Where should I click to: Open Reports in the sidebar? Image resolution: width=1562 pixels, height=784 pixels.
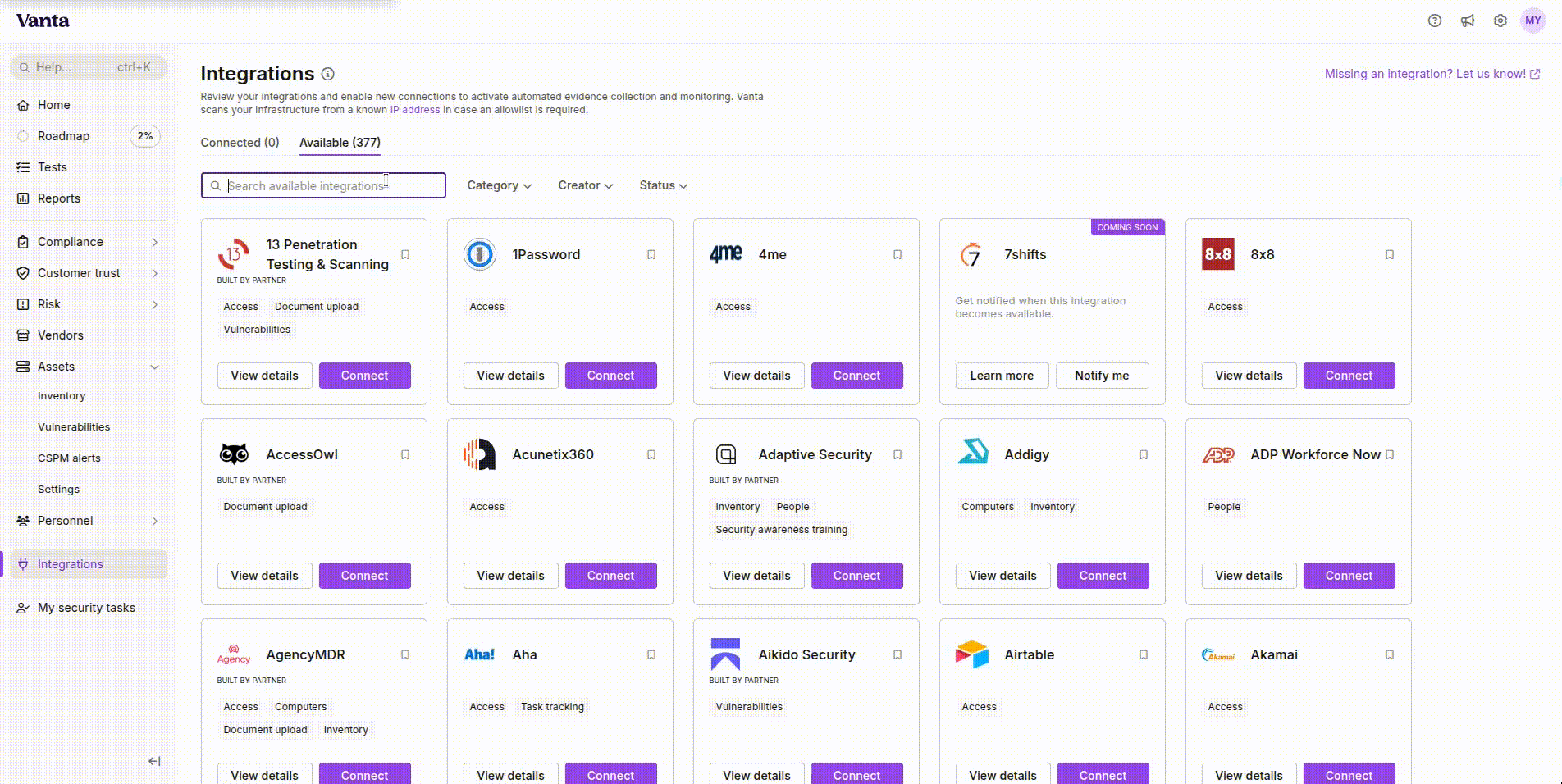click(87, 198)
